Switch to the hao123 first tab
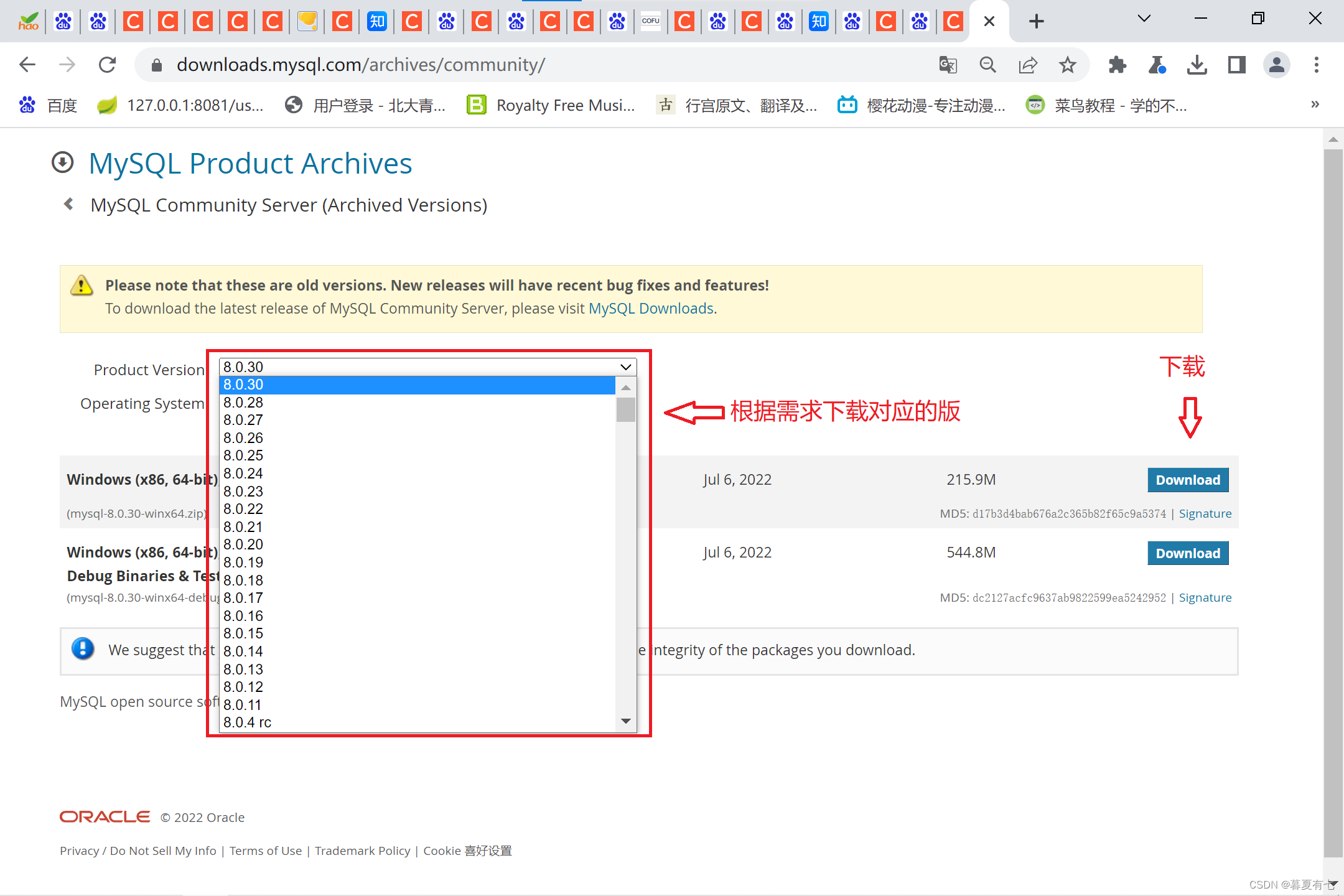The height and width of the screenshot is (896, 1344). click(29, 22)
